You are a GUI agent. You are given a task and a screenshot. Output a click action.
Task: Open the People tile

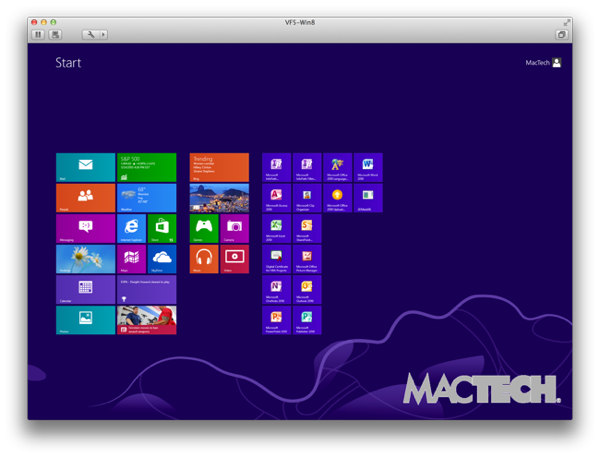(85, 198)
